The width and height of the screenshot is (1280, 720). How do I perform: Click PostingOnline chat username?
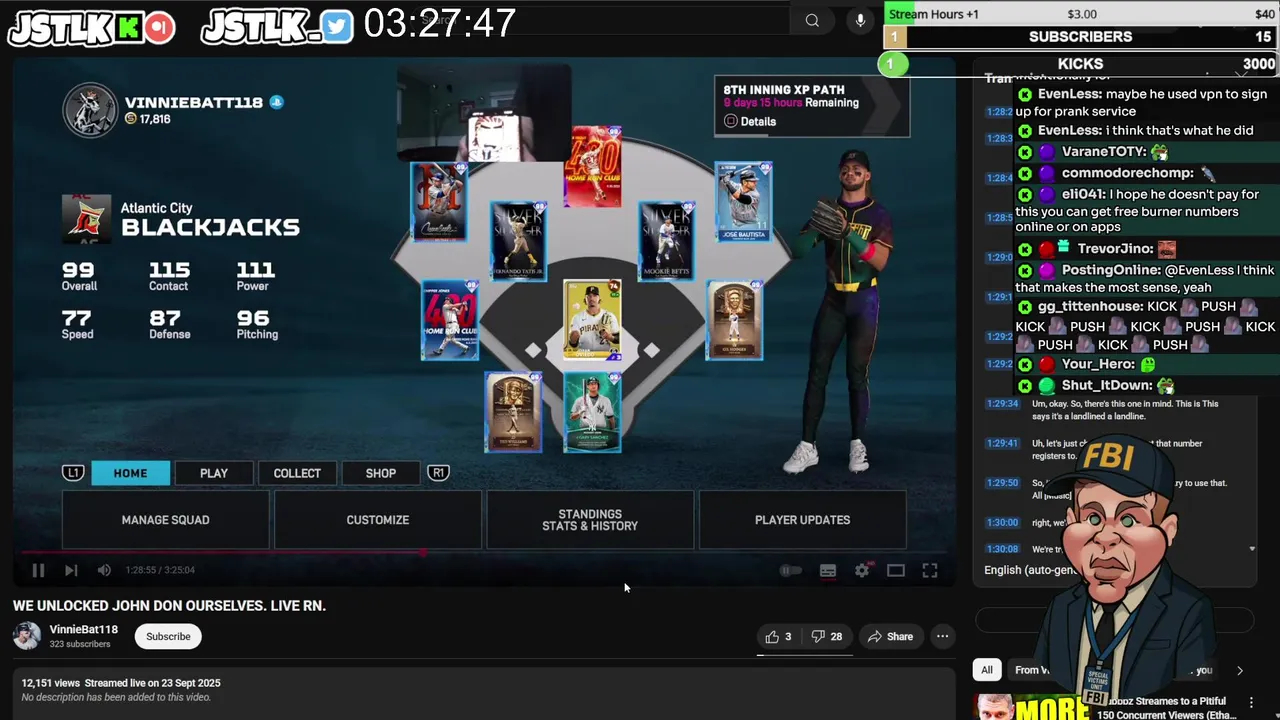1109,270
